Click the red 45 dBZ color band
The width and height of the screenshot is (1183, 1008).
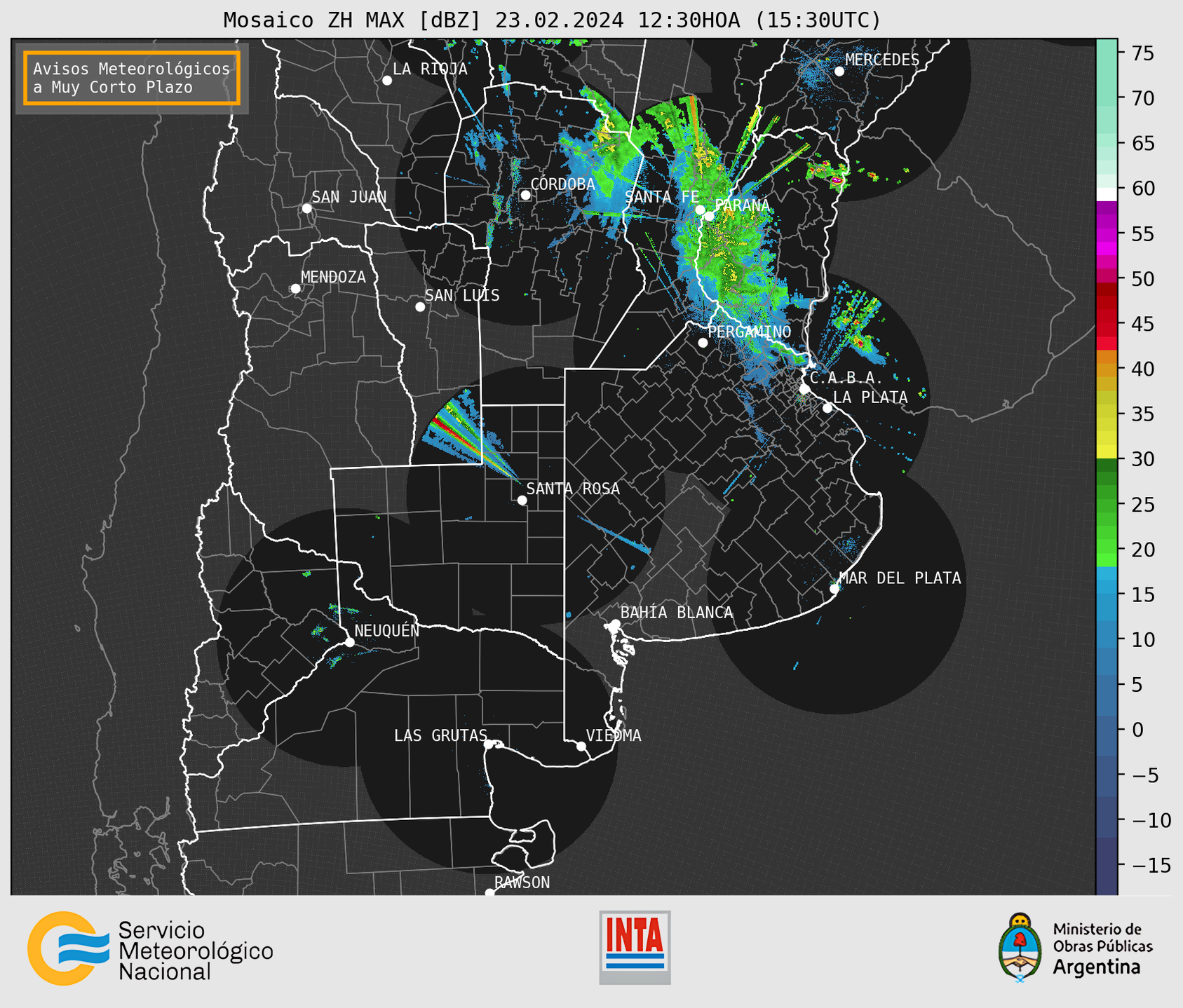[1107, 325]
